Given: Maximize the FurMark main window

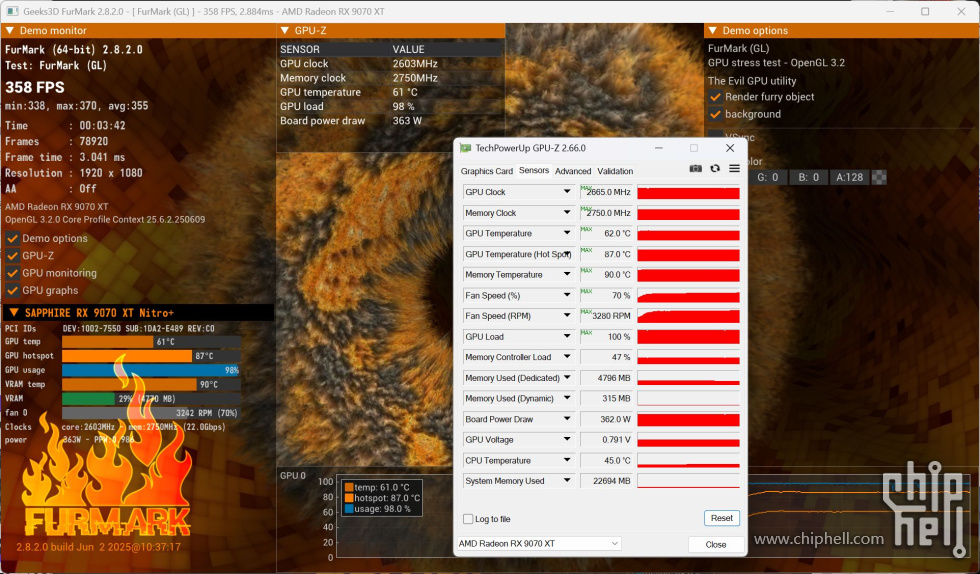Looking at the screenshot, I should (x=925, y=11).
